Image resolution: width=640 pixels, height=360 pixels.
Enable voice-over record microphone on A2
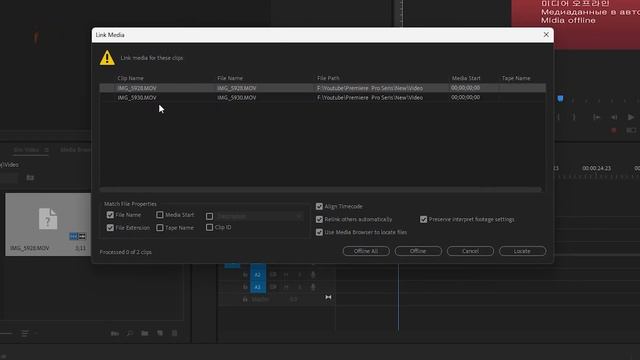pos(313,275)
